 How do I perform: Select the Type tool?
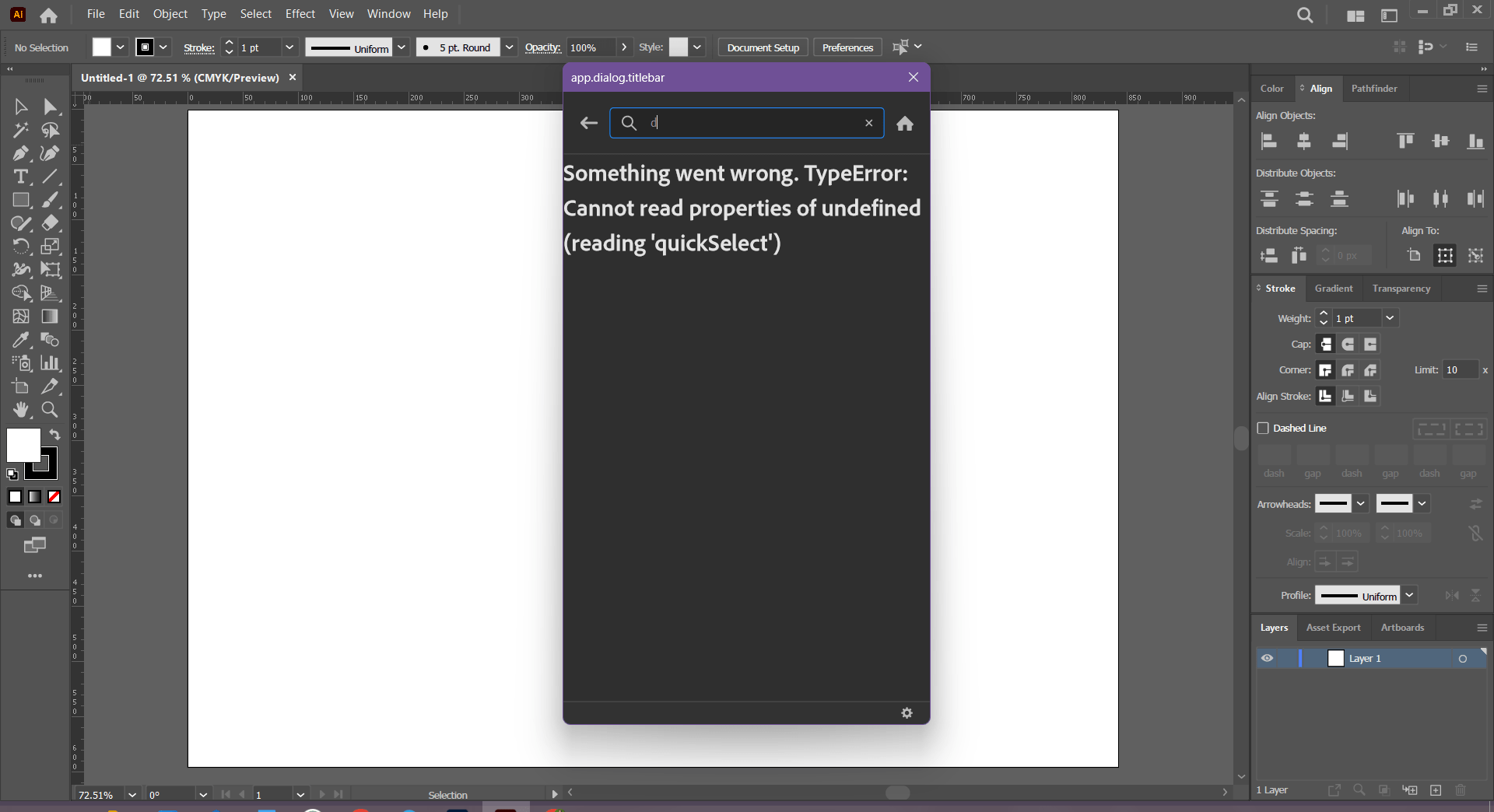20,177
